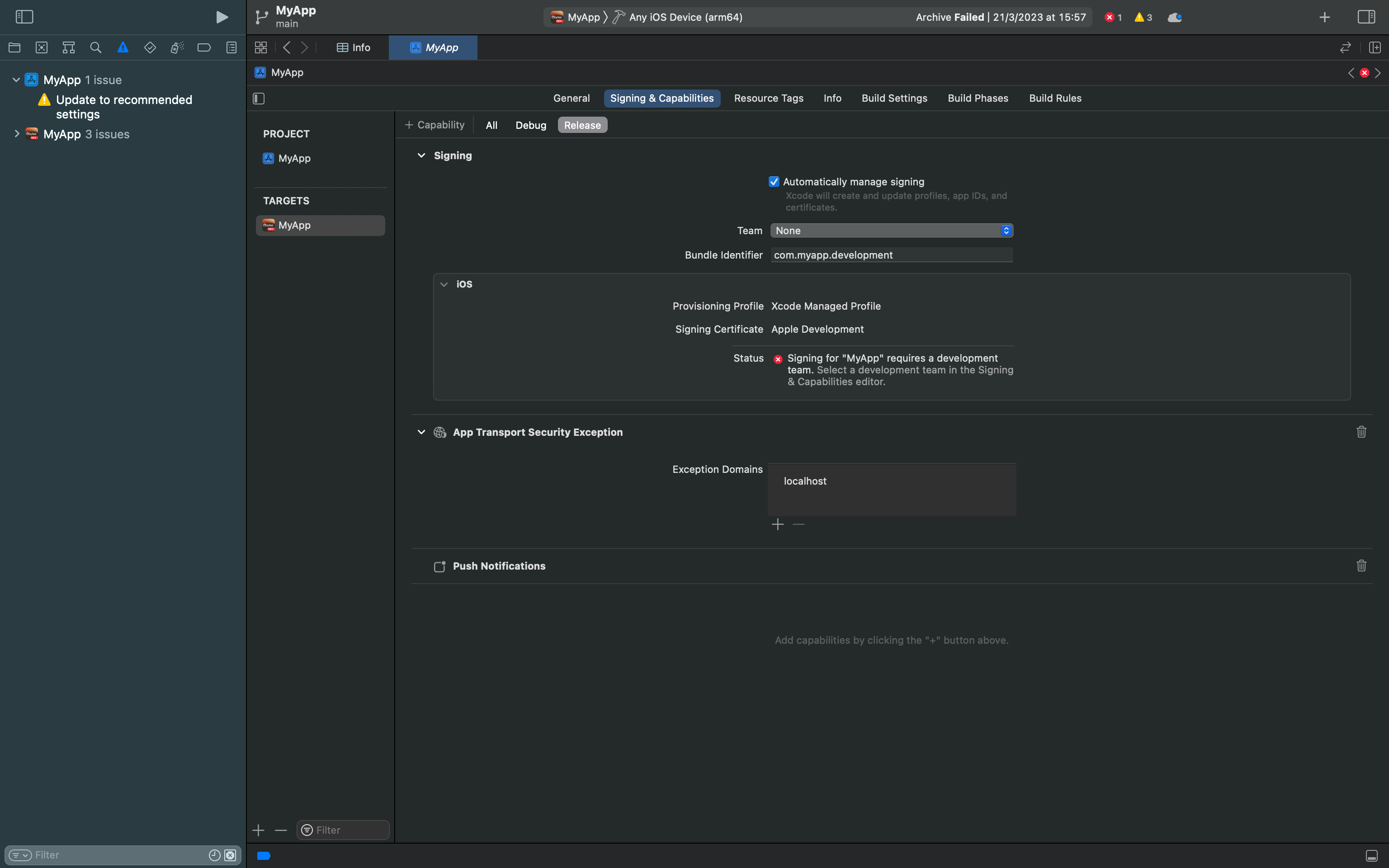The height and width of the screenshot is (868, 1389).
Task: Switch to the Resource Tags tab
Action: coord(769,98)
